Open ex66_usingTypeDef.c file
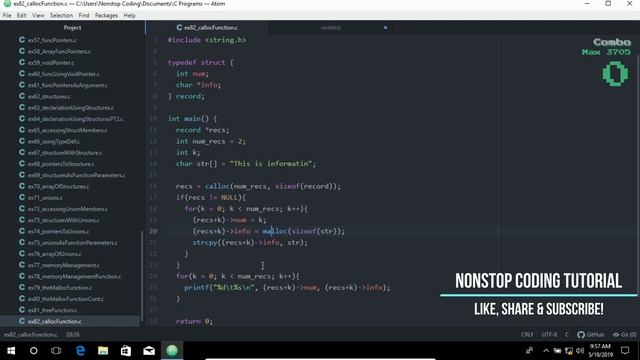 [x=53, y=141]
